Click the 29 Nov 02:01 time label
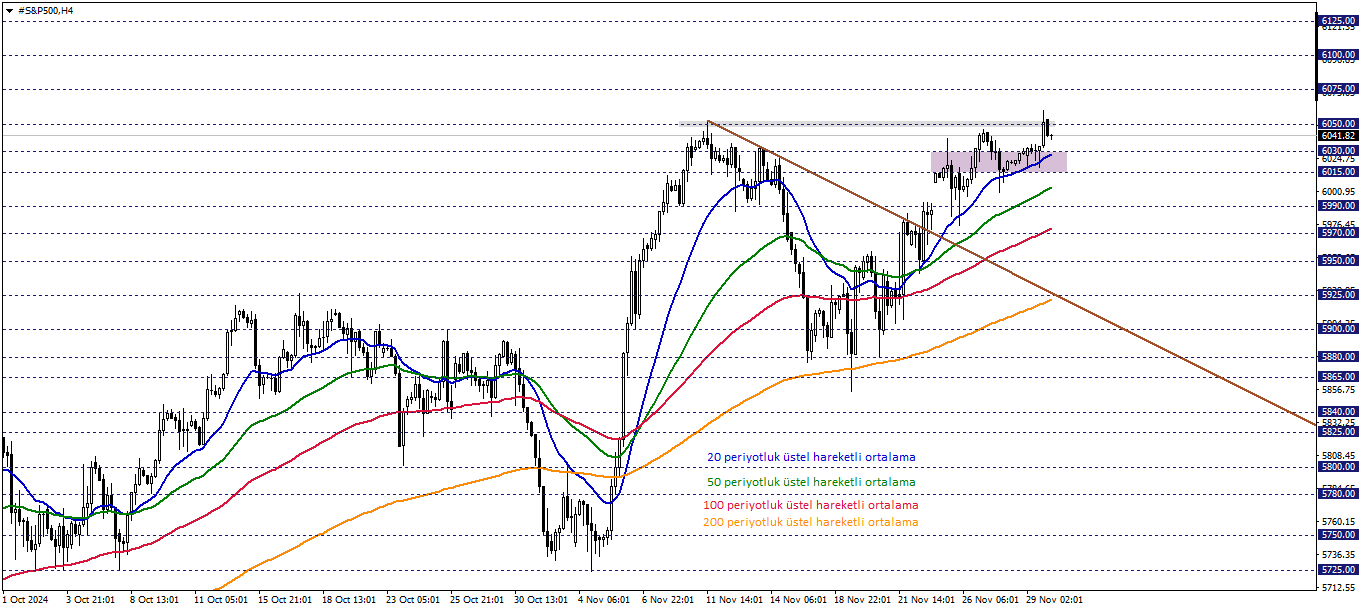 (1053, 601)
